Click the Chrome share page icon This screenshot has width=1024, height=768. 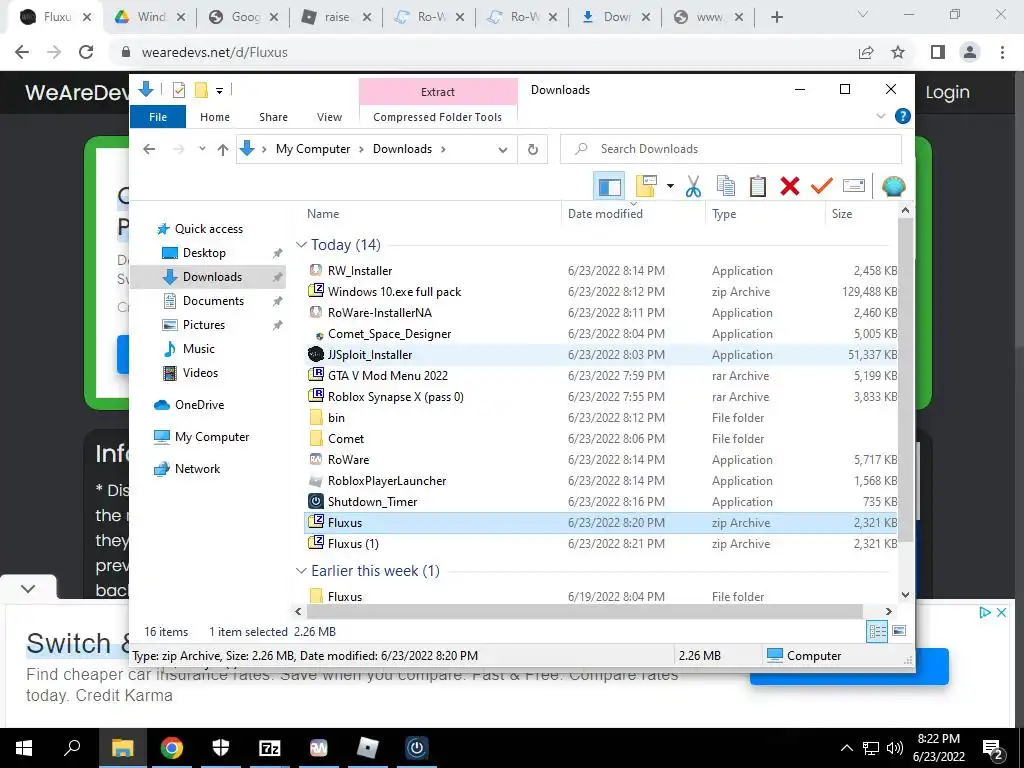866,52
